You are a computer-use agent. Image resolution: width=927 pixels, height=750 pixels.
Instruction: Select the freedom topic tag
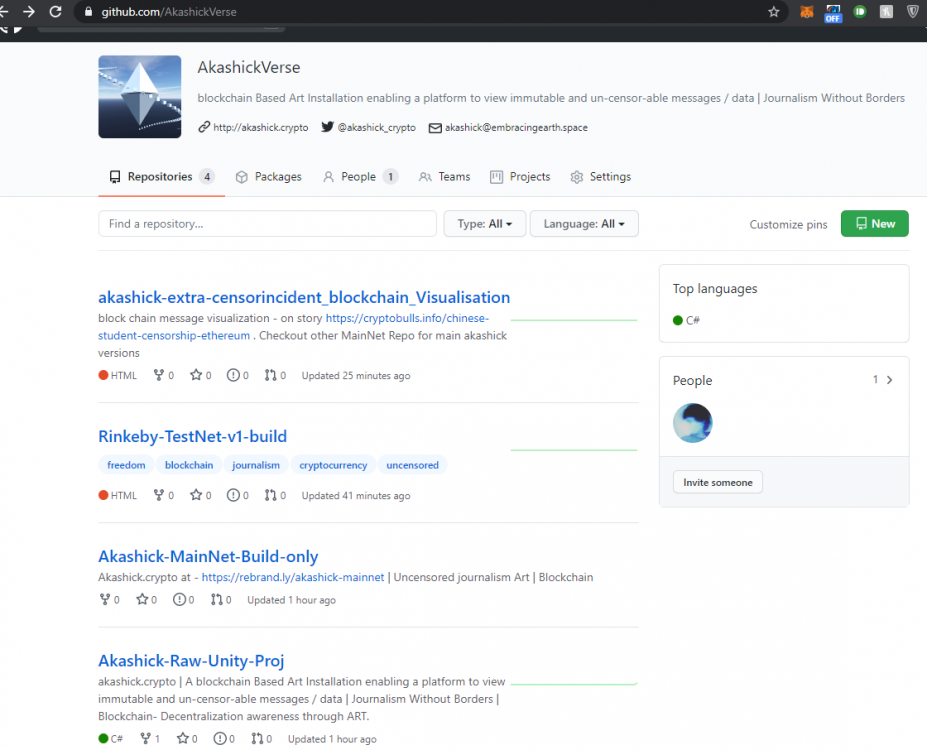click(126, 465)
